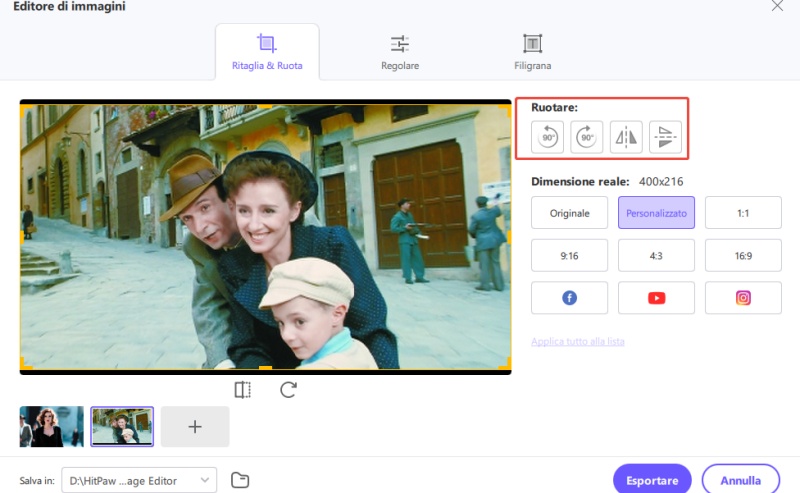Select the YouTube crop preset

tap(656, 298)
